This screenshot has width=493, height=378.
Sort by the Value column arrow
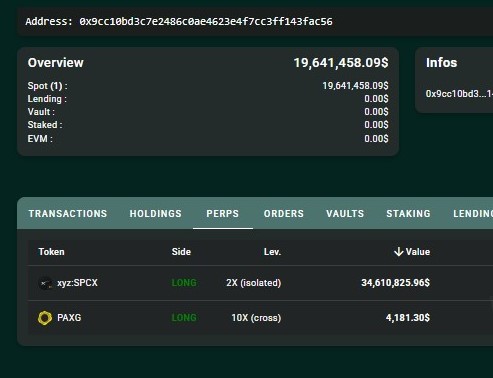pos(399,252)
